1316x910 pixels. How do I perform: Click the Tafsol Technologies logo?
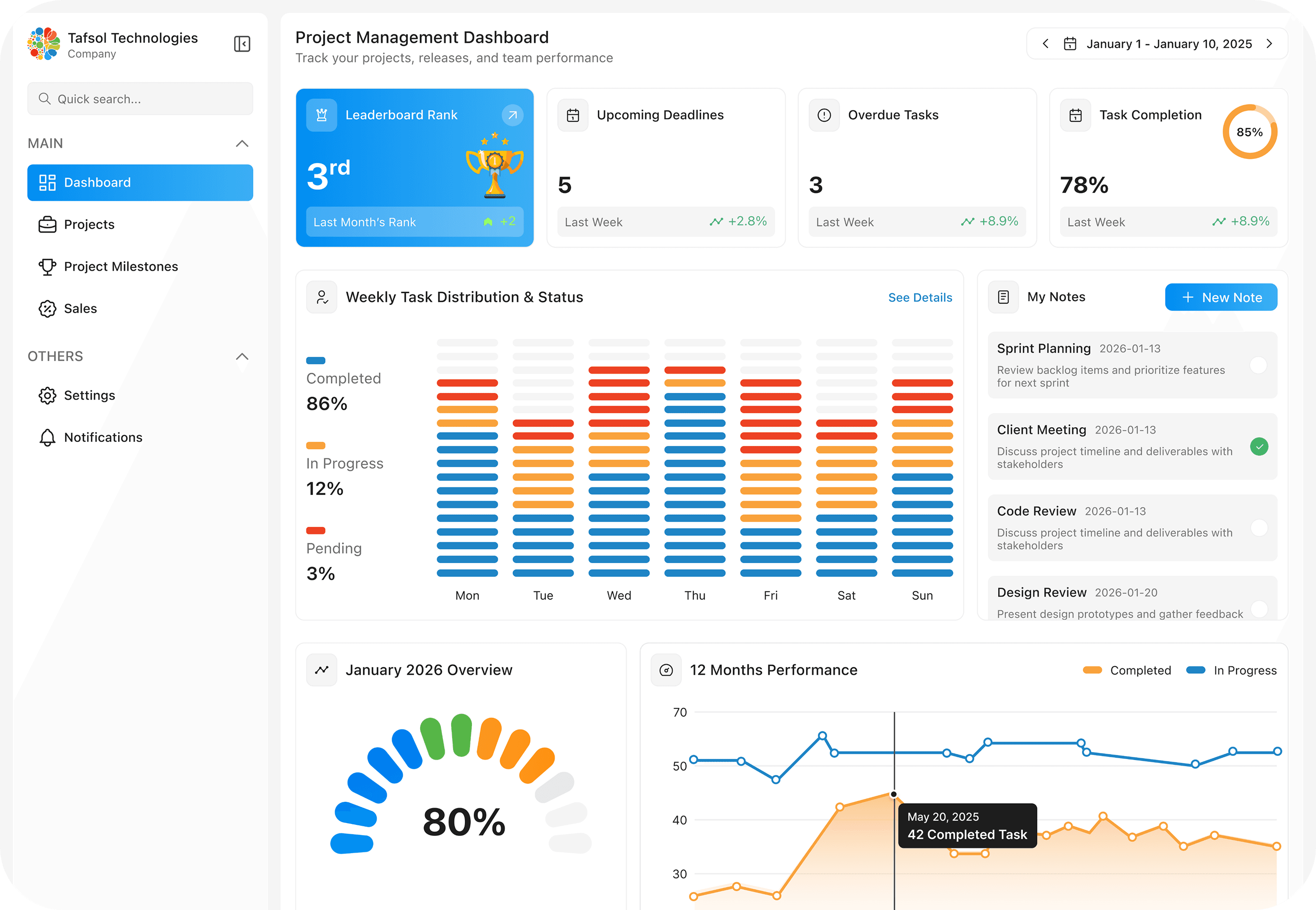point(44,44)
